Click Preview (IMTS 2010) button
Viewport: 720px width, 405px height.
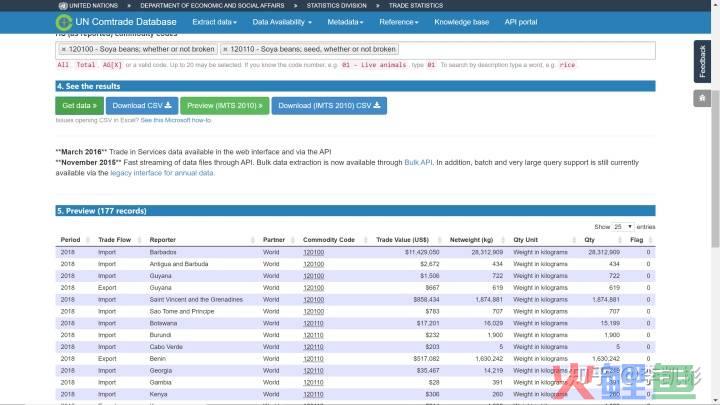(225, 106)
